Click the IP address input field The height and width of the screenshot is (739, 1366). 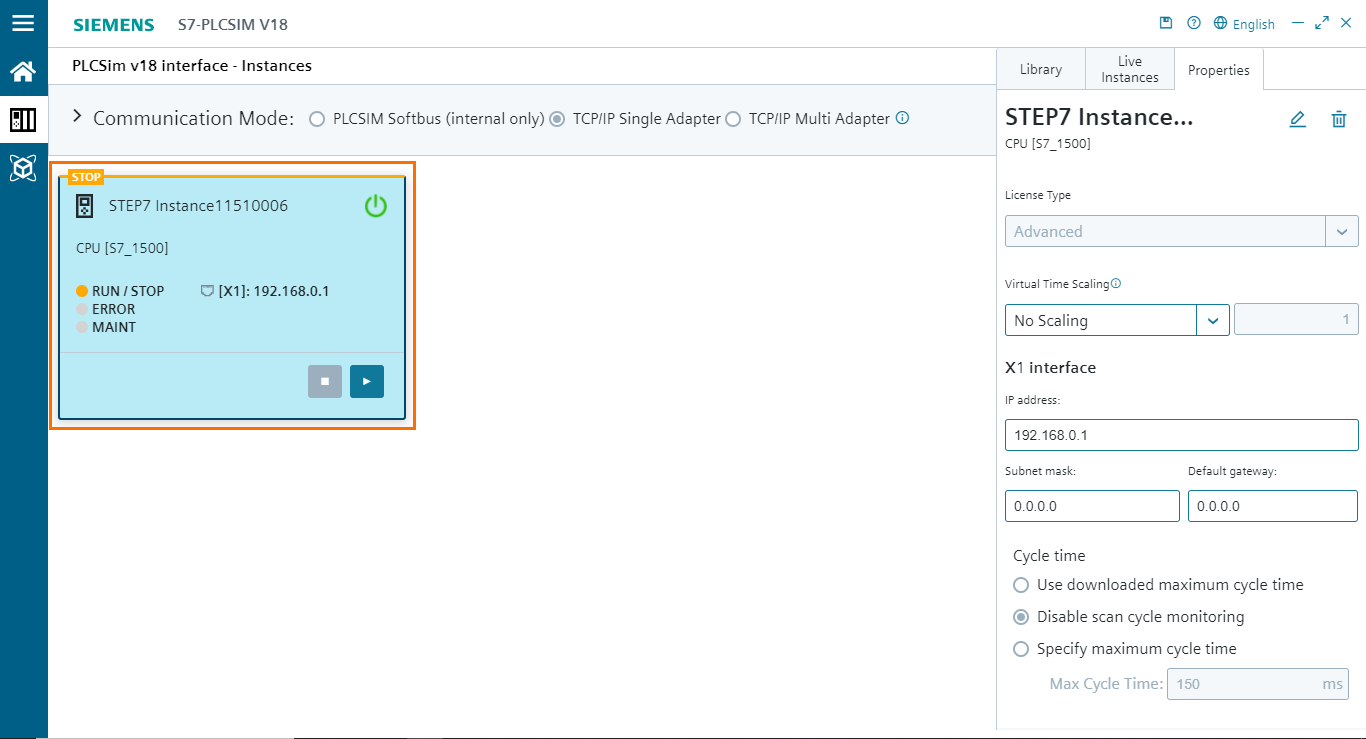point(1181,435)
